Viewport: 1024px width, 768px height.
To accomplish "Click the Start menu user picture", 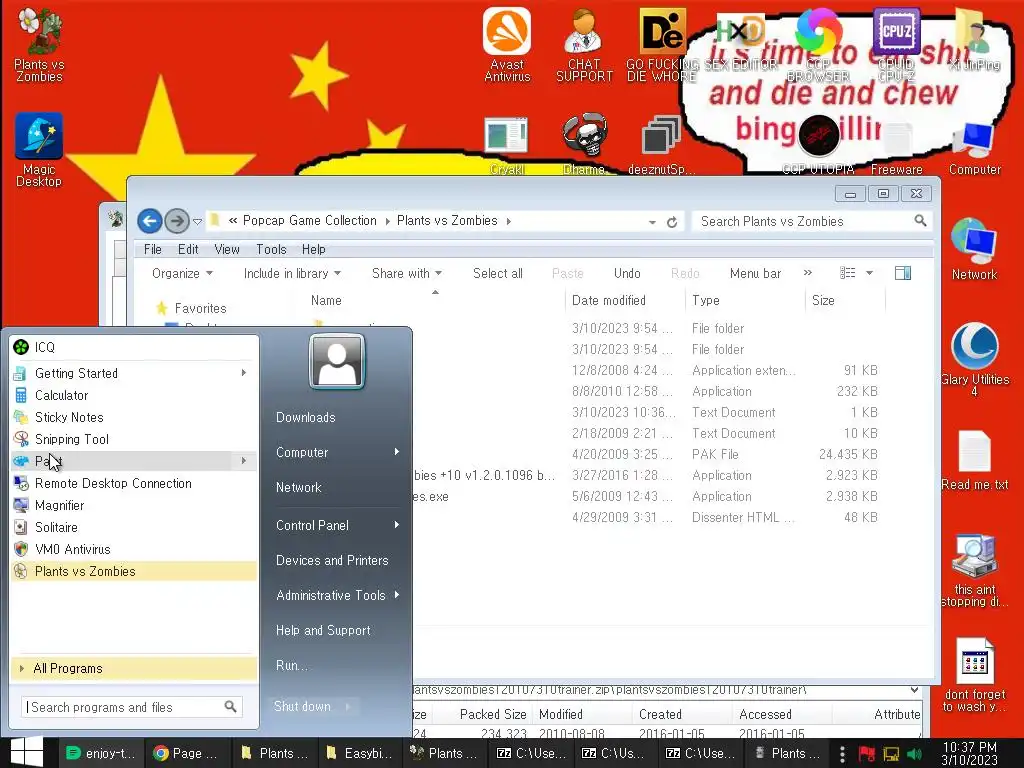I will tap(337, 361).
